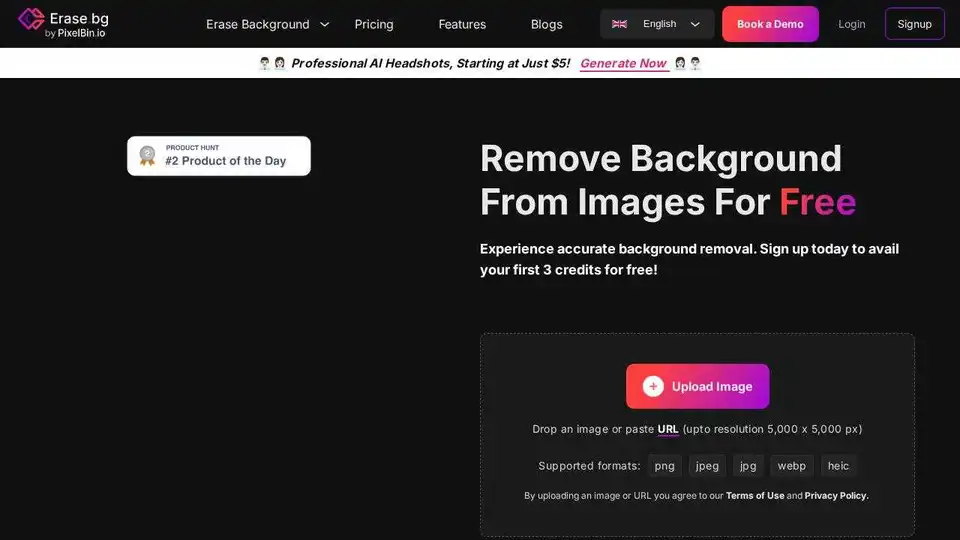Image resolution: width=960 pixels, height=540 pixels.
Task: Open the Terms of Use link
Action: 755,495
